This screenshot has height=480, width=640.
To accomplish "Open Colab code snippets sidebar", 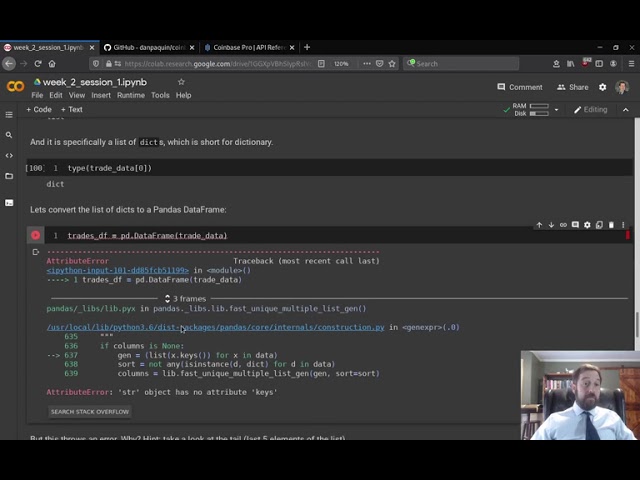I will click(x=9, y=156).
